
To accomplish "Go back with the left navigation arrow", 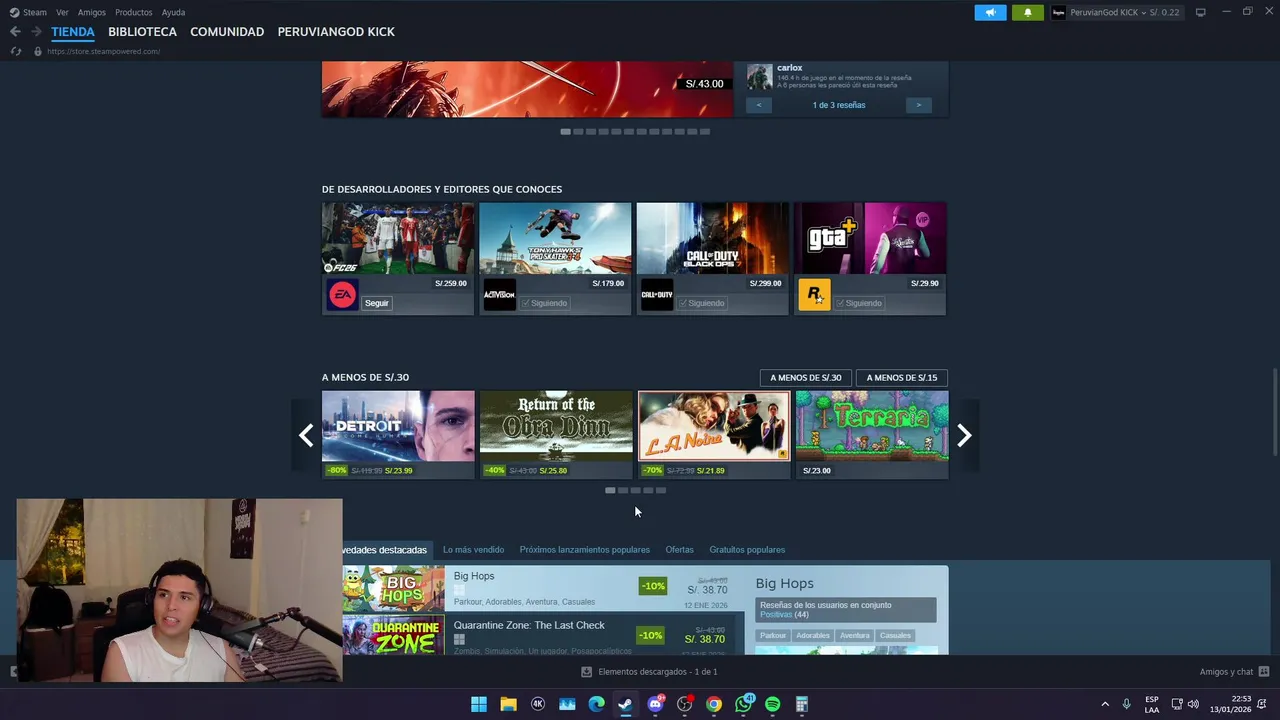I will point(15,32).
